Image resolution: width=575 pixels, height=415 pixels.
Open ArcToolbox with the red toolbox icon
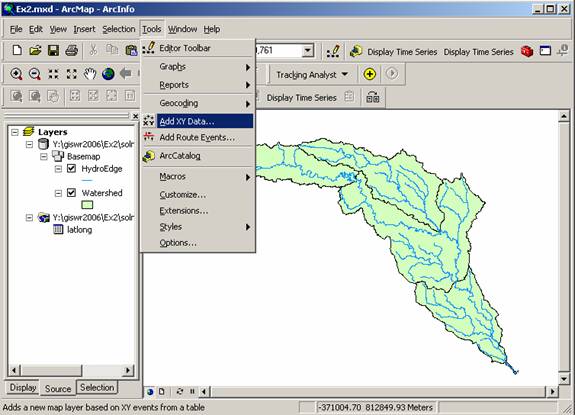click(527, 51)
